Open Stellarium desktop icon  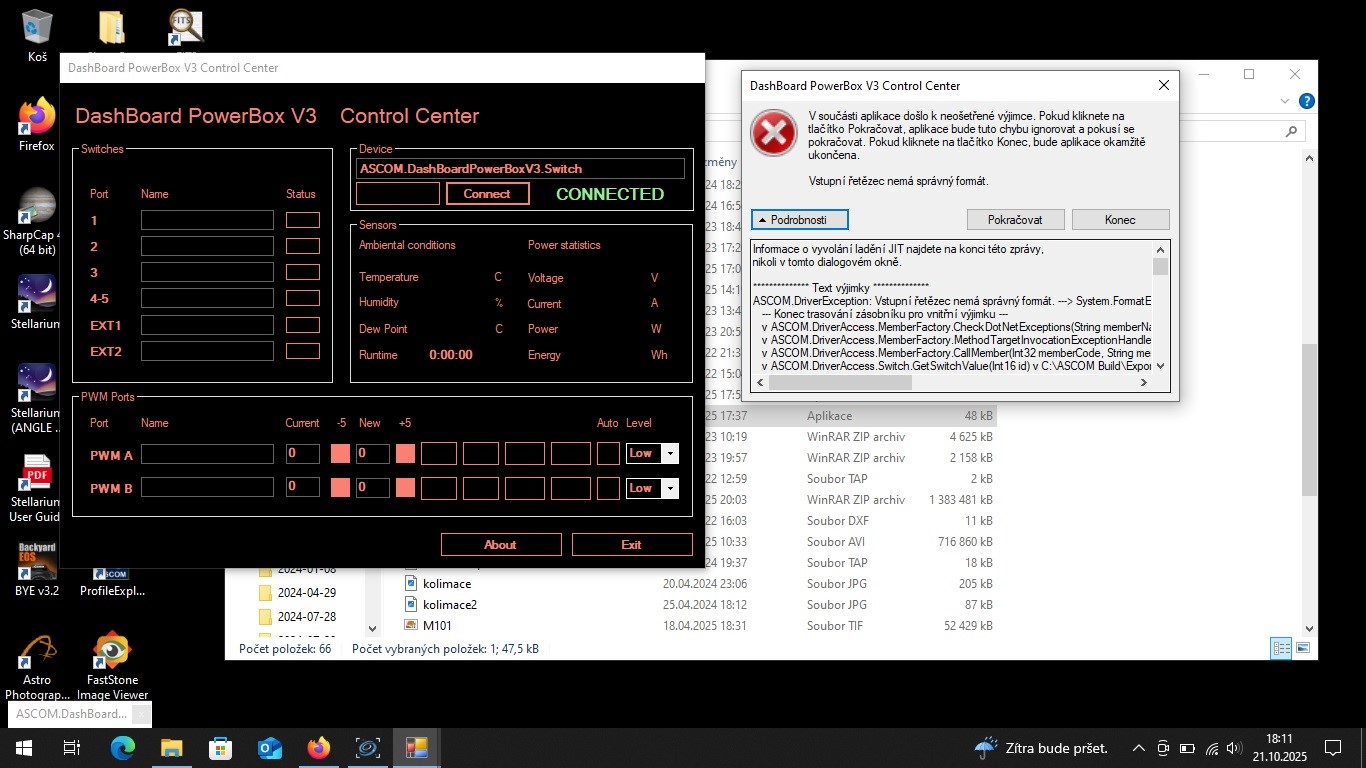(37, 296)
